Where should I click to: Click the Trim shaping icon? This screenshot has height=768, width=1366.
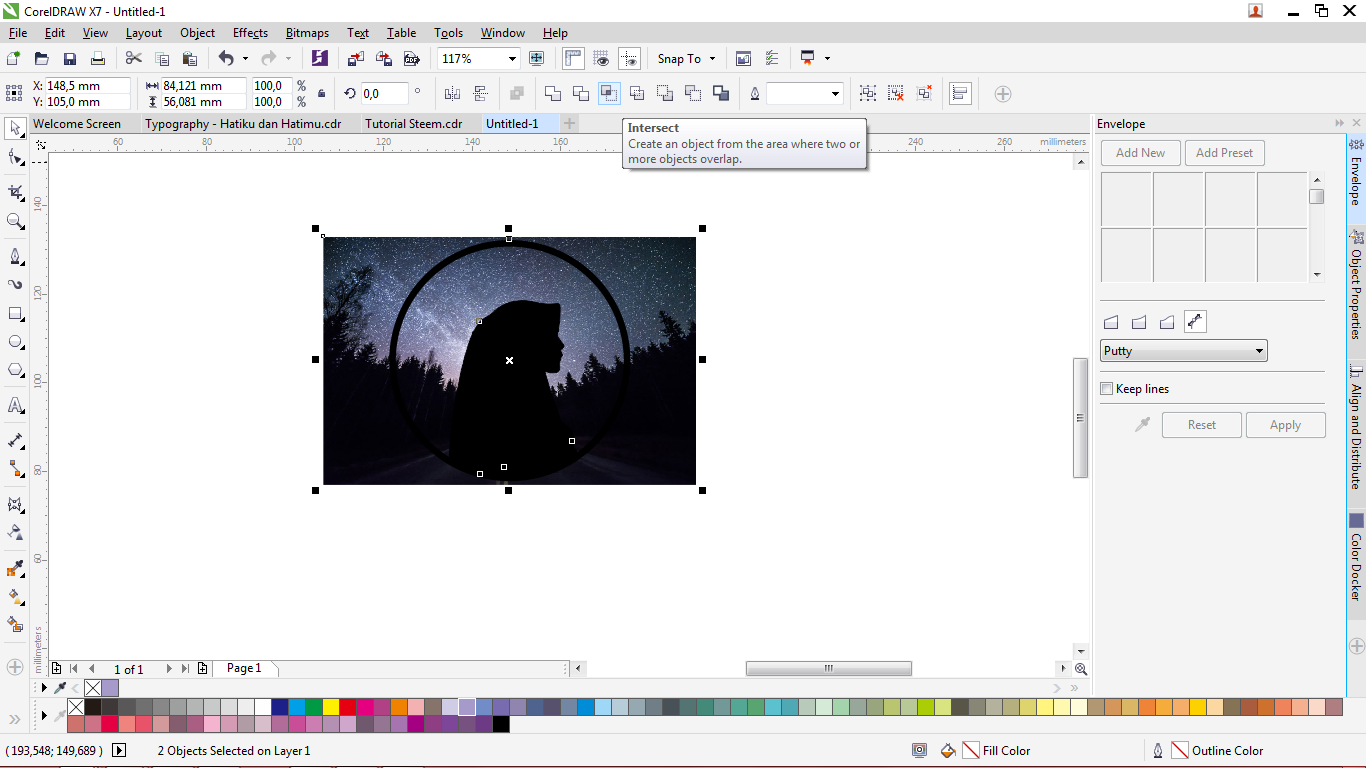[580, 93]
